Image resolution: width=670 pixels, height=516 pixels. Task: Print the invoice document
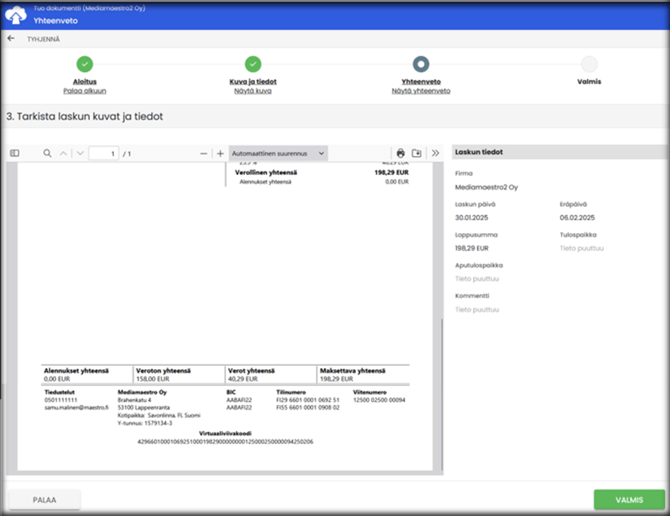click(401, 153)
